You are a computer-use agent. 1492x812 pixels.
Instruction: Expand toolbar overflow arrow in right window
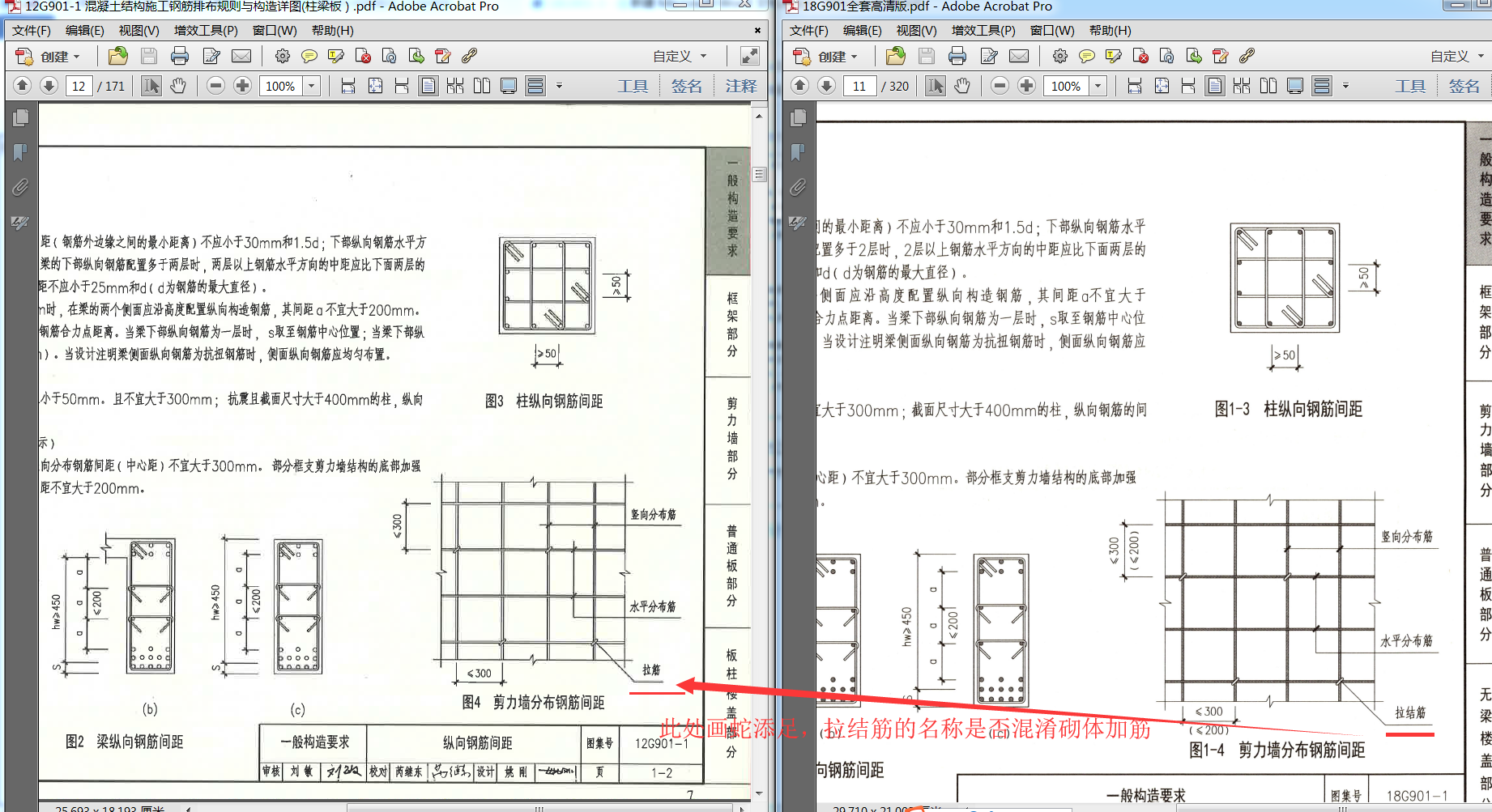coord(1345,85)
